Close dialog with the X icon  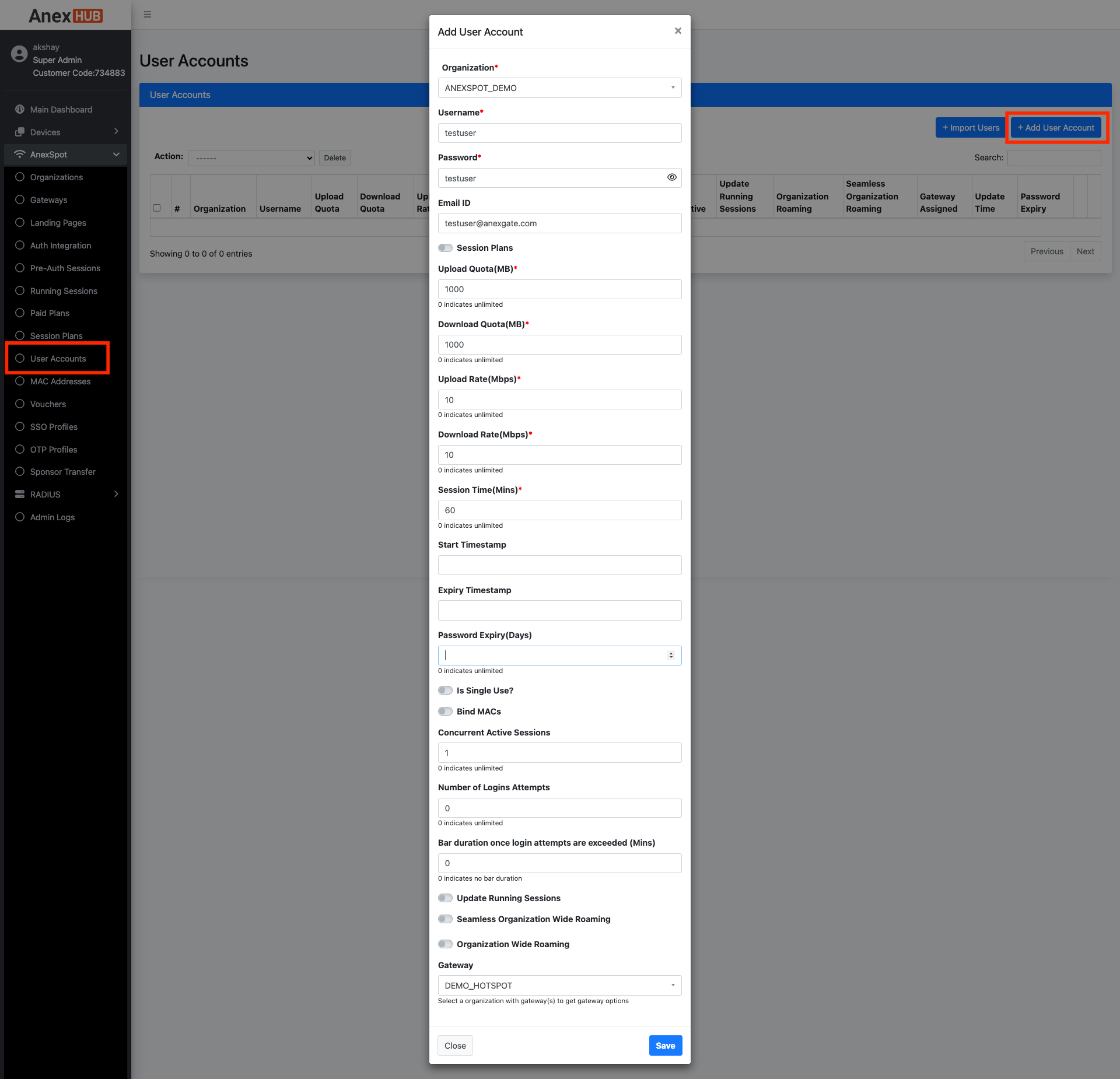[x=678, y=31]
